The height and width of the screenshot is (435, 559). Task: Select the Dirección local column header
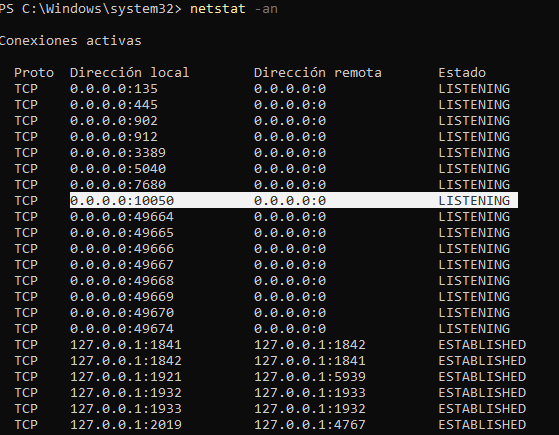[x=129, y=73]
